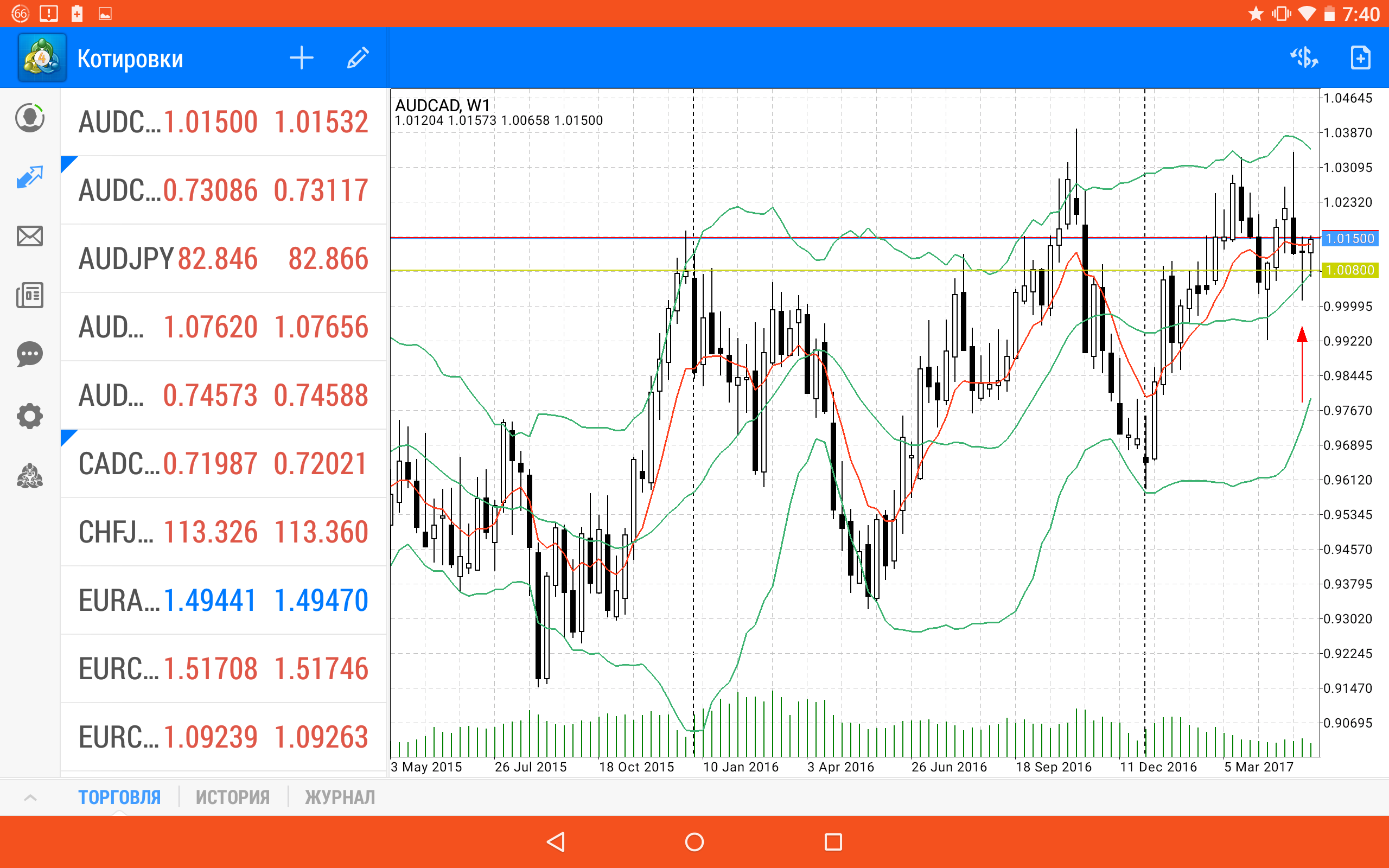Select the CADC quote row

click(x=224, y=463)
